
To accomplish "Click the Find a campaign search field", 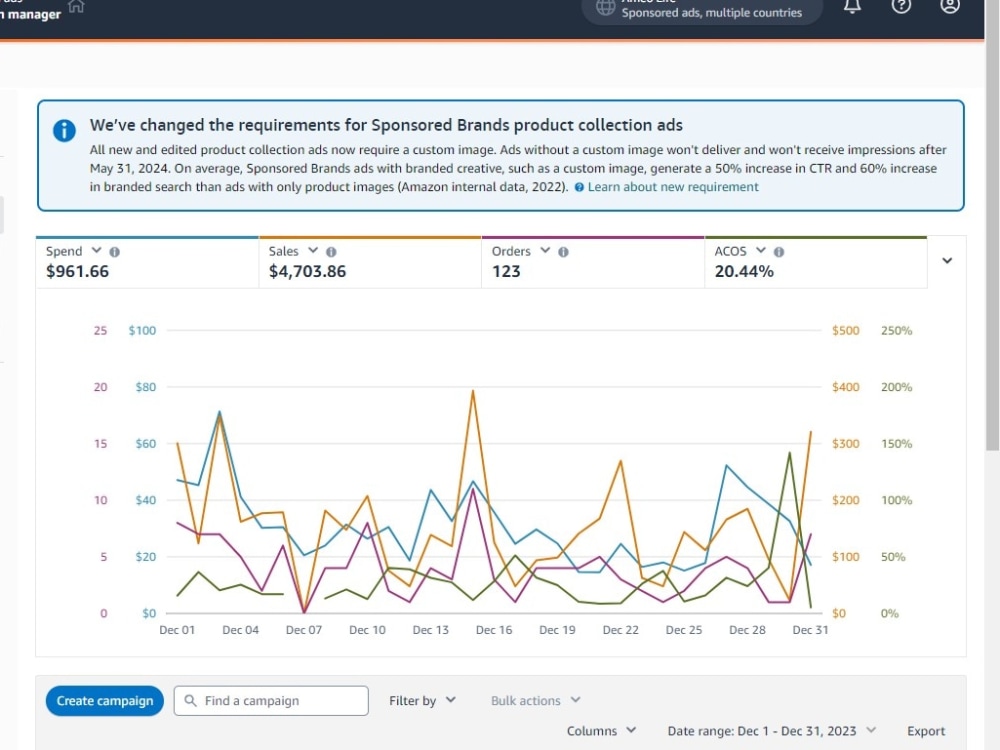I will (x=271, y=700).
